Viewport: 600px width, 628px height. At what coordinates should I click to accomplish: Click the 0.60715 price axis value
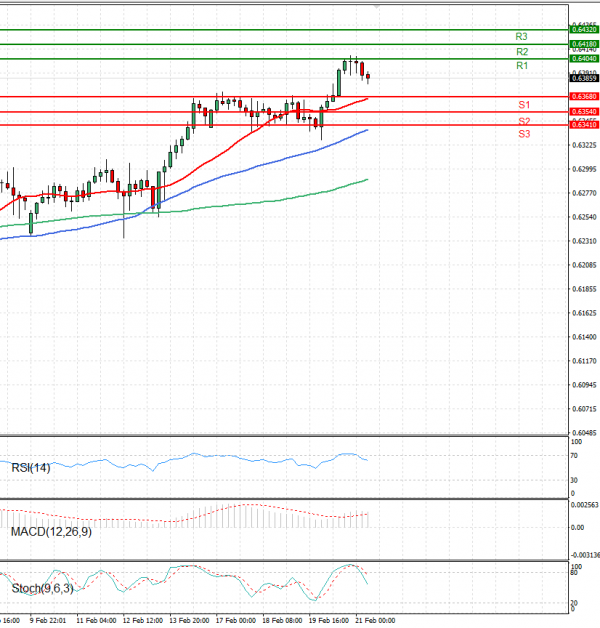[584, 409]
